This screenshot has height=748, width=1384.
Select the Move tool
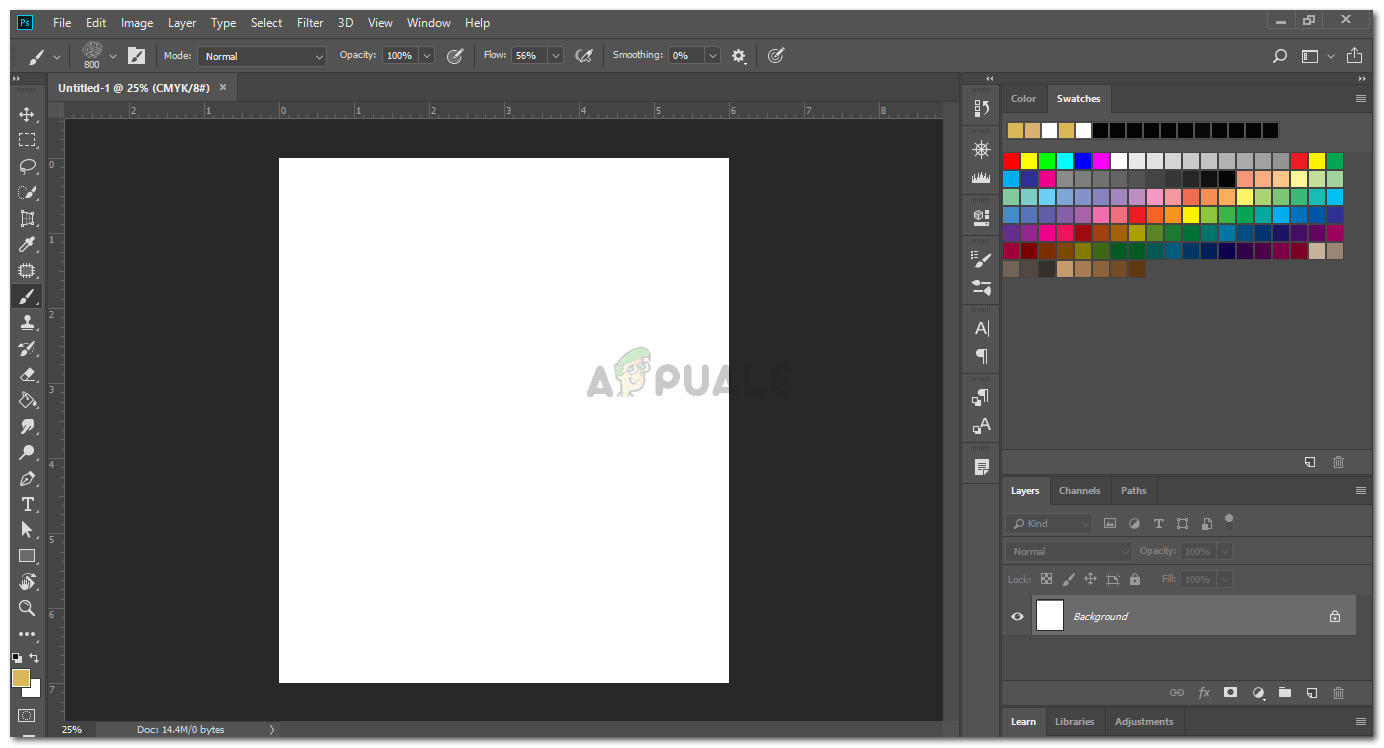tap(27, 114)
